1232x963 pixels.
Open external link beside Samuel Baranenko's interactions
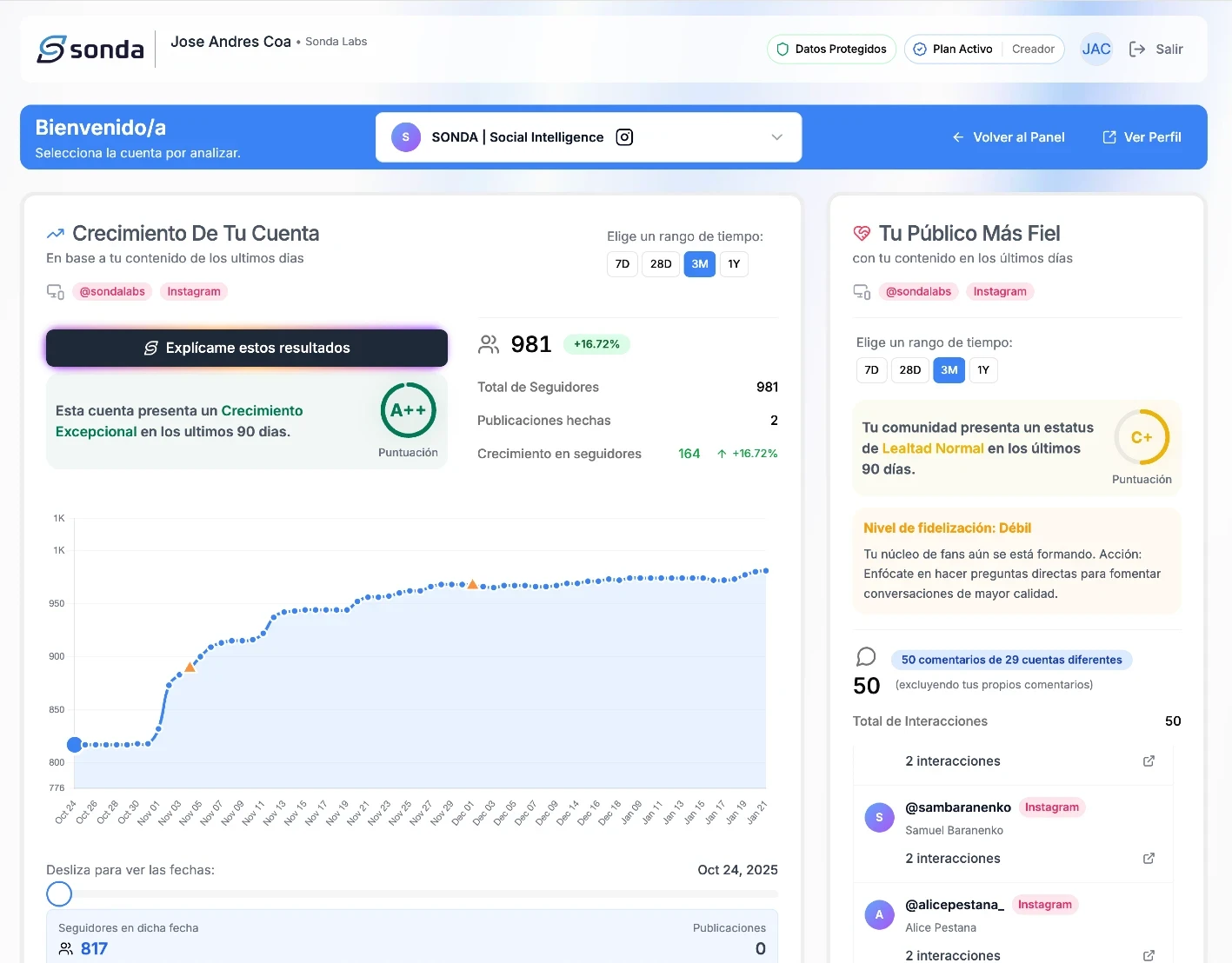[x=1149, y=858]
